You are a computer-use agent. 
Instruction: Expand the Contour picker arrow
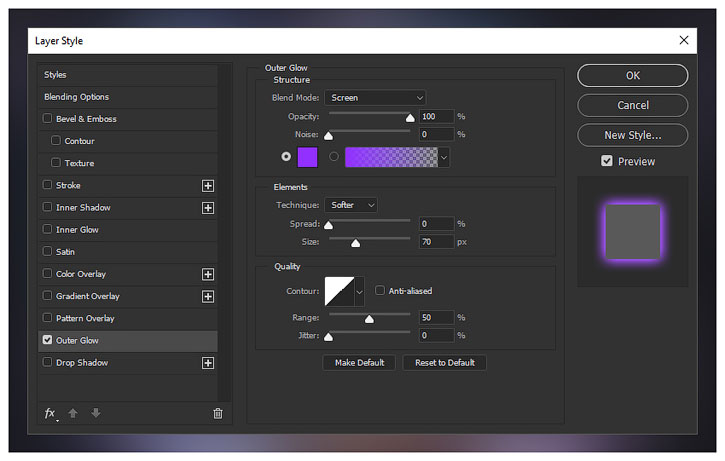pos(359,292)
